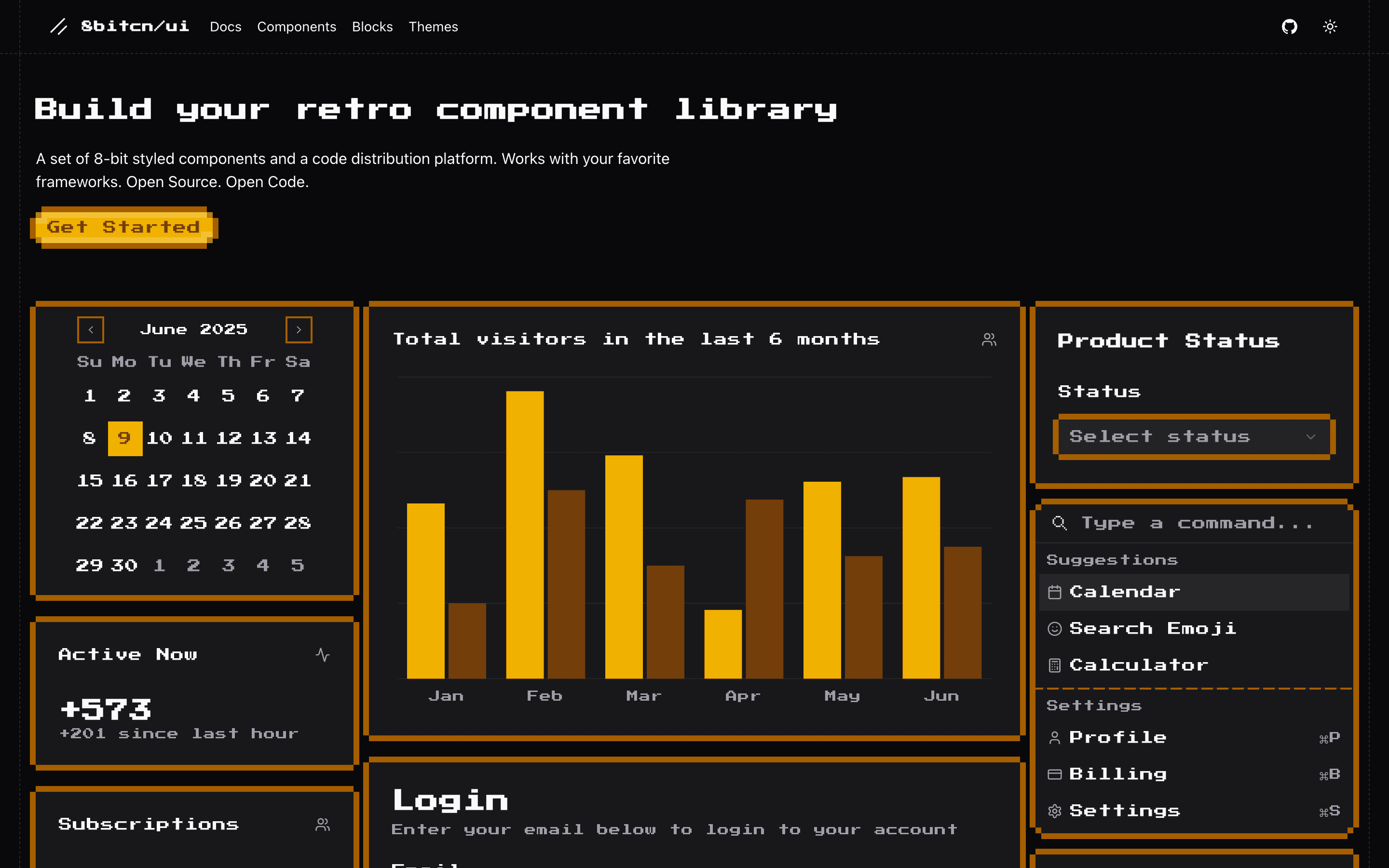Select Search Emoji command

pyautogui.click(x=1194, y=629)
